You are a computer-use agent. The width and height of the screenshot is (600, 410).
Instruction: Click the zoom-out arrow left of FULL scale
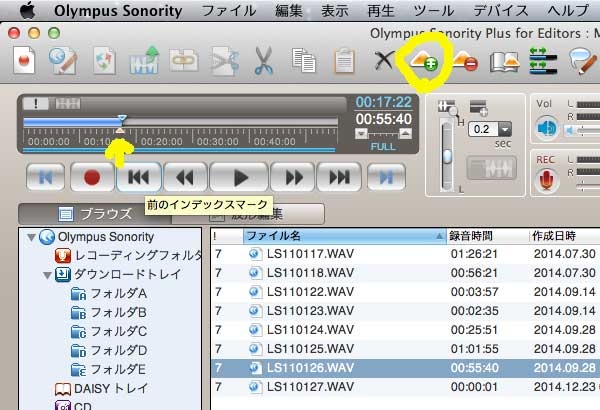coord(361,134)
